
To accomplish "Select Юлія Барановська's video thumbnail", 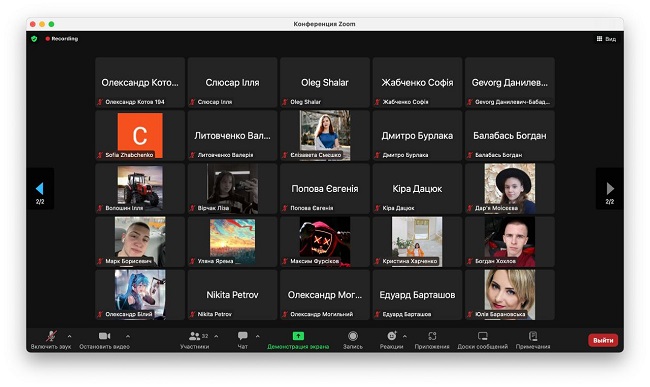I will [510, 295].
